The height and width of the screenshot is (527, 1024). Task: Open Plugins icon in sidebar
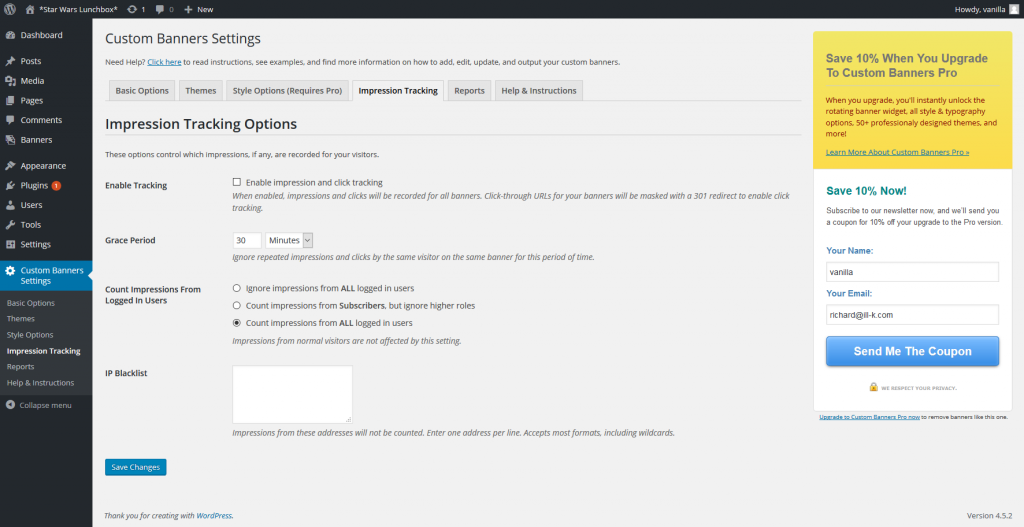(x=10, y=186)
